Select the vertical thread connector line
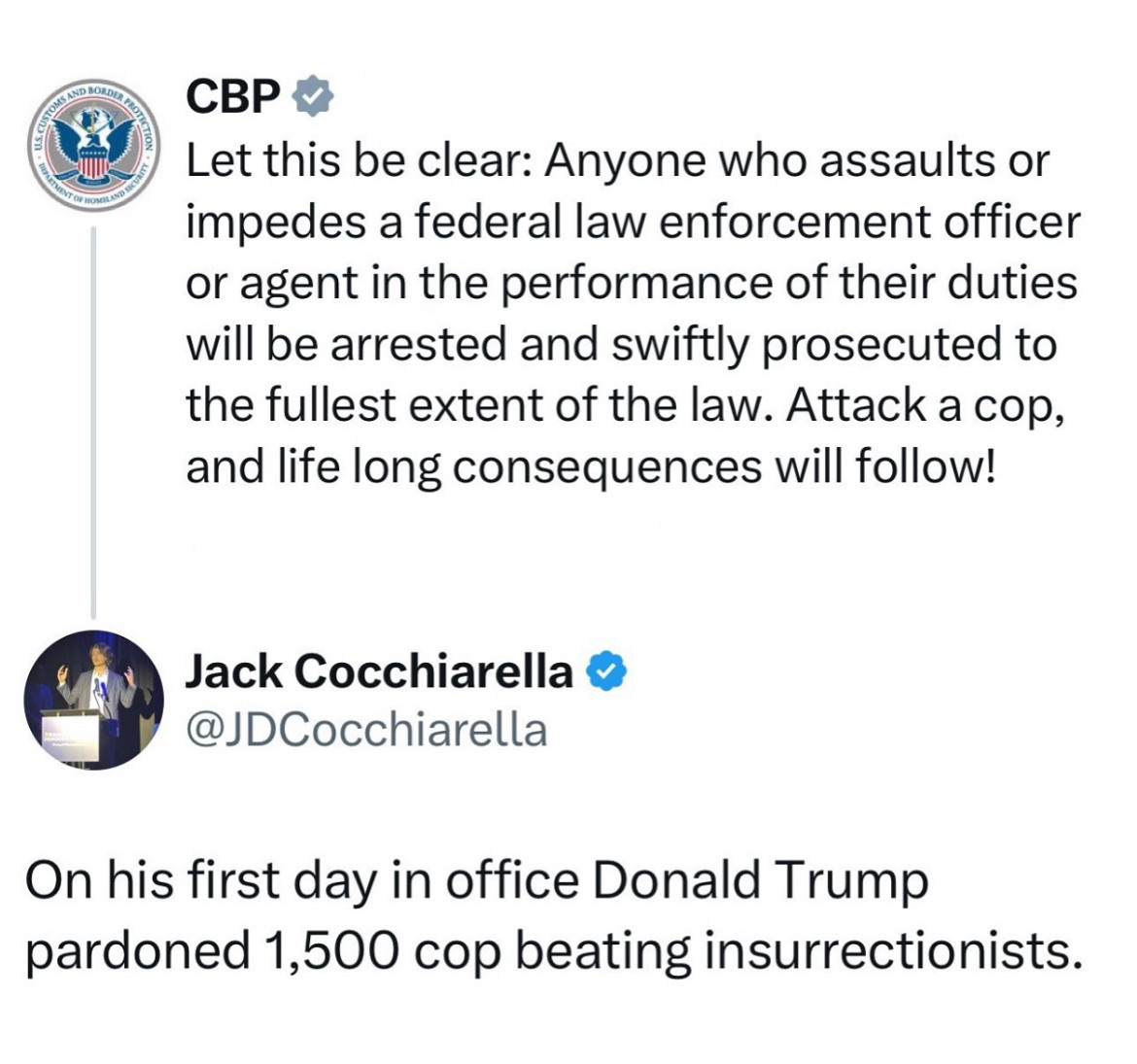 pyautogui.click(x=93, y=422)
